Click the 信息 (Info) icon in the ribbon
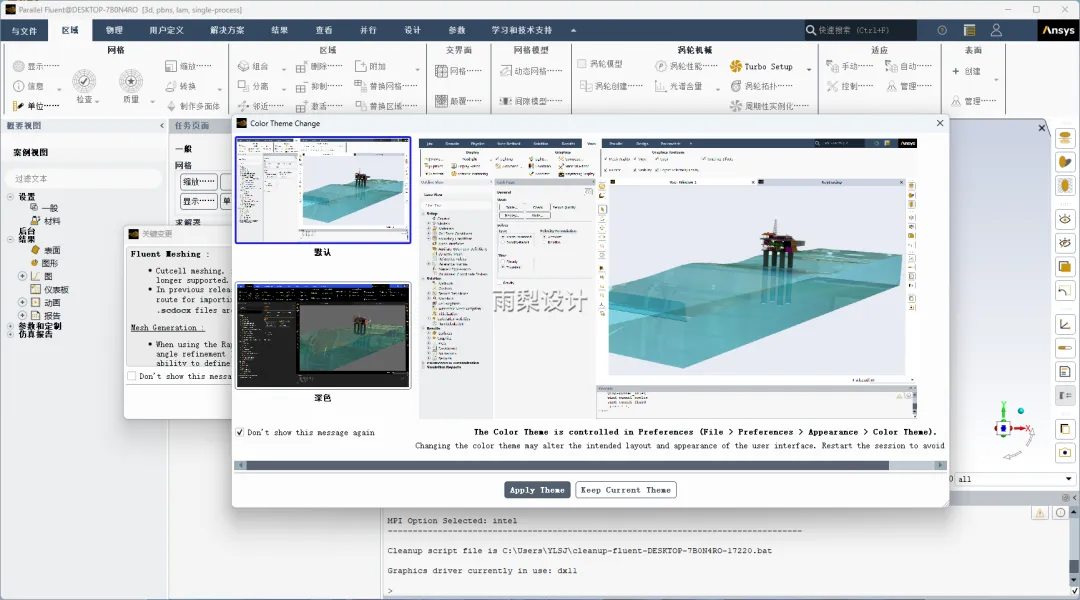This screenshot has width=1080, height=600. 19,86
